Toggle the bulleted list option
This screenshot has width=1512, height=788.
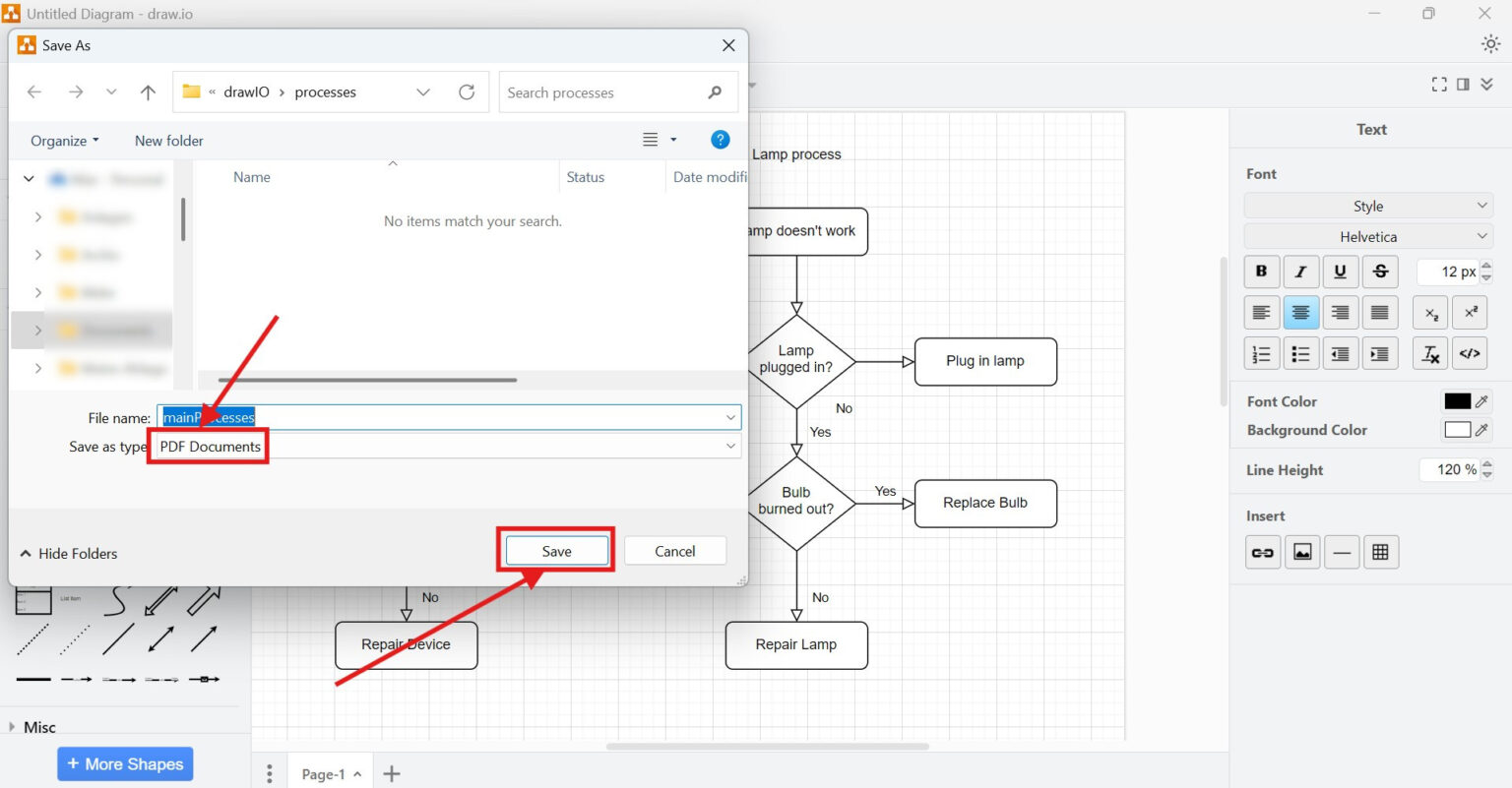click(x=1300, y=353)
